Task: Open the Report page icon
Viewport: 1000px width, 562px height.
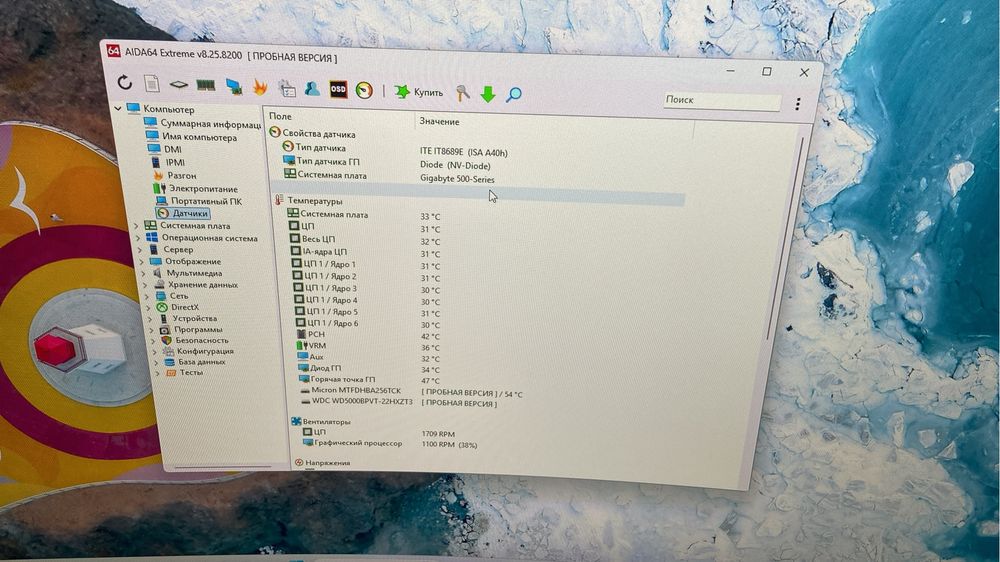Action: tap(151, 83)
